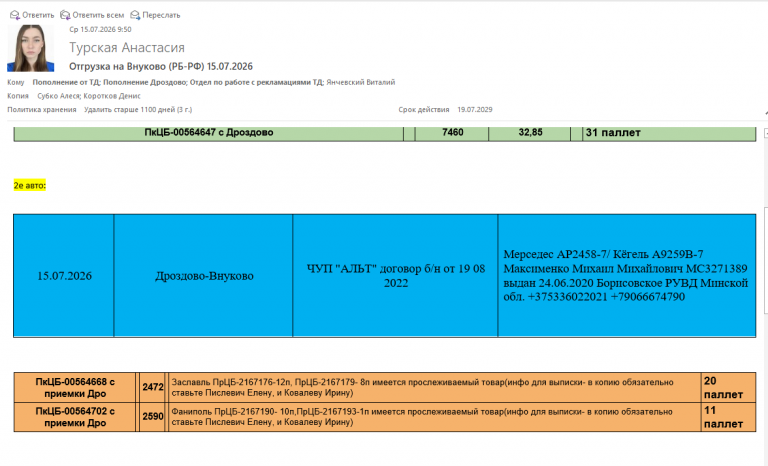Viewport: 768px width, 466px height.
Task: Click cell ПкЦБ-00564668 с приемки Дро
Action: (x=75, y=388)
